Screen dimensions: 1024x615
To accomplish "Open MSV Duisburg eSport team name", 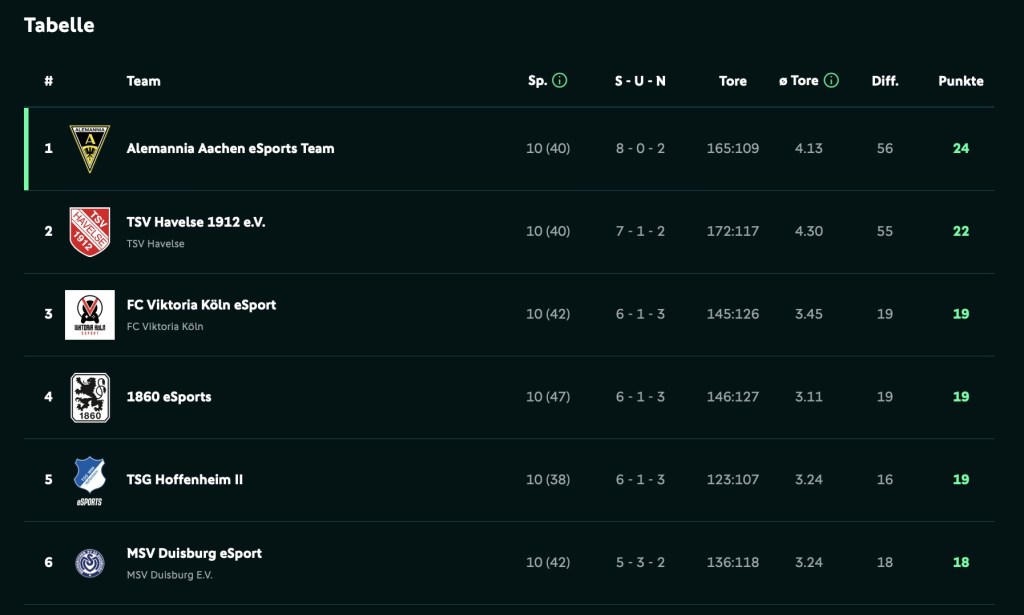I will coord(194,554).
